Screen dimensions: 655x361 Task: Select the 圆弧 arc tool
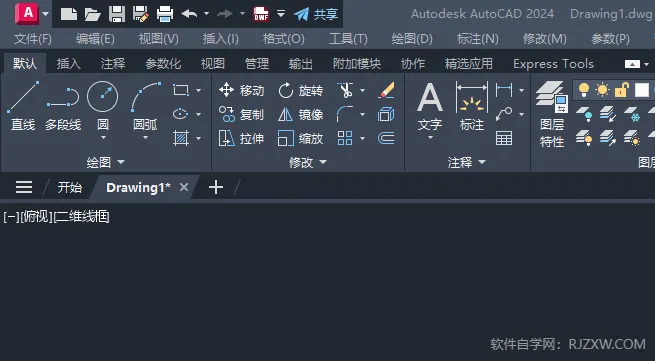(145, 106)
